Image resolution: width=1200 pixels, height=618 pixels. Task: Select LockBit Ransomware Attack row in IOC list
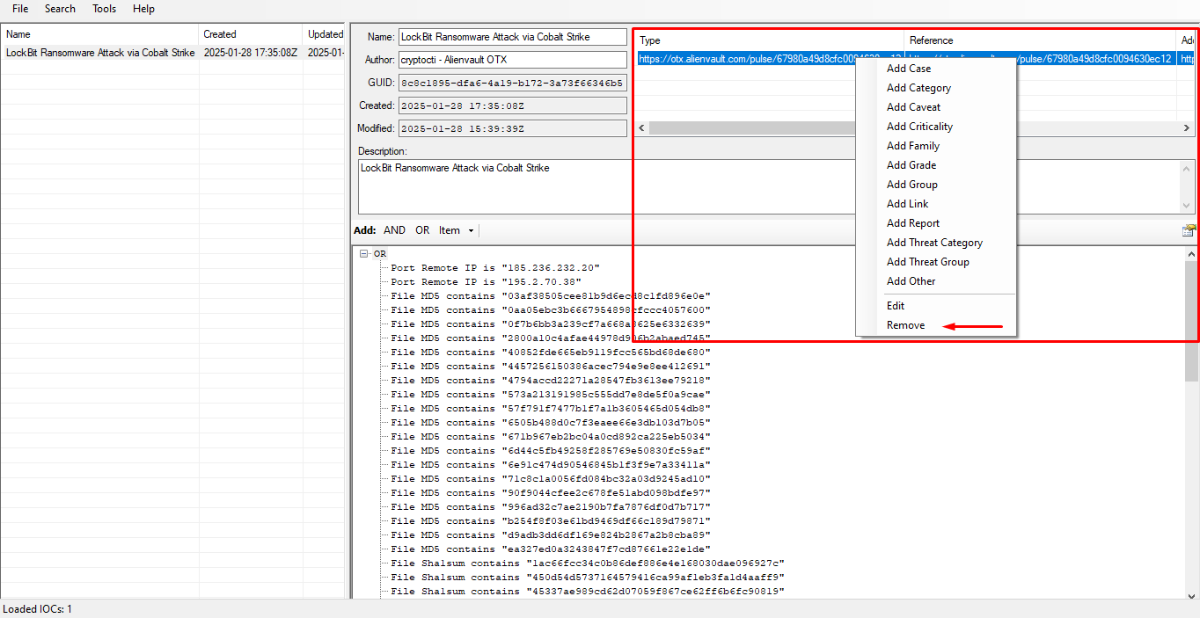[x=173, y=53]
